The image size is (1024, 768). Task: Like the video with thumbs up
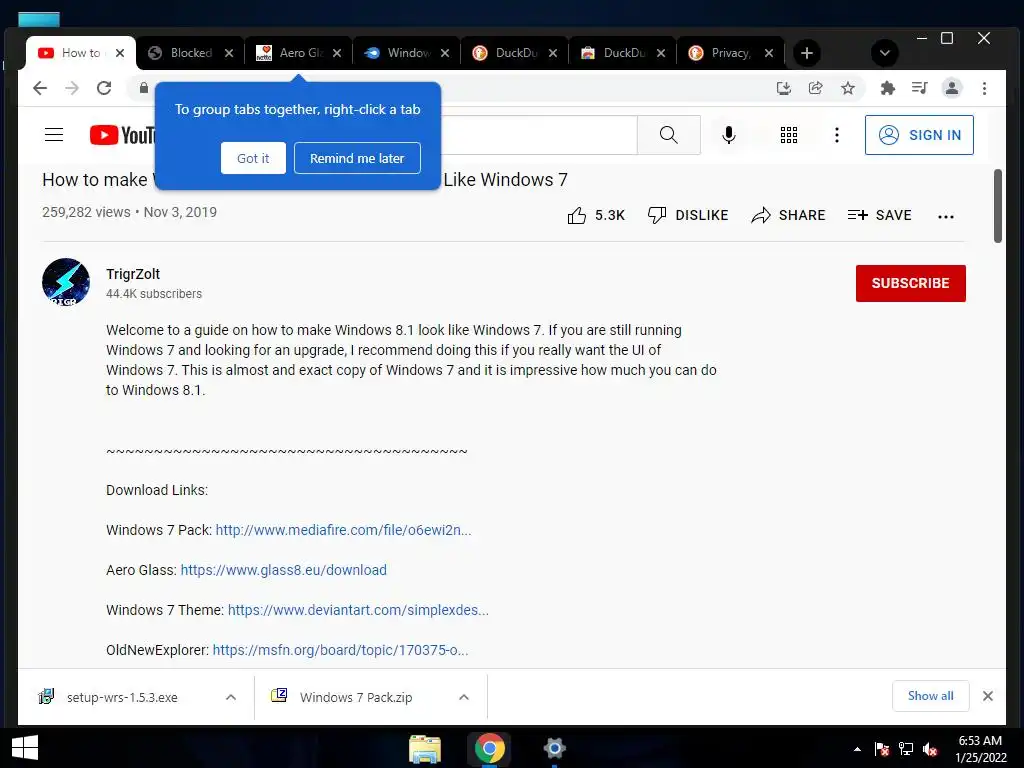pos(596,216)
